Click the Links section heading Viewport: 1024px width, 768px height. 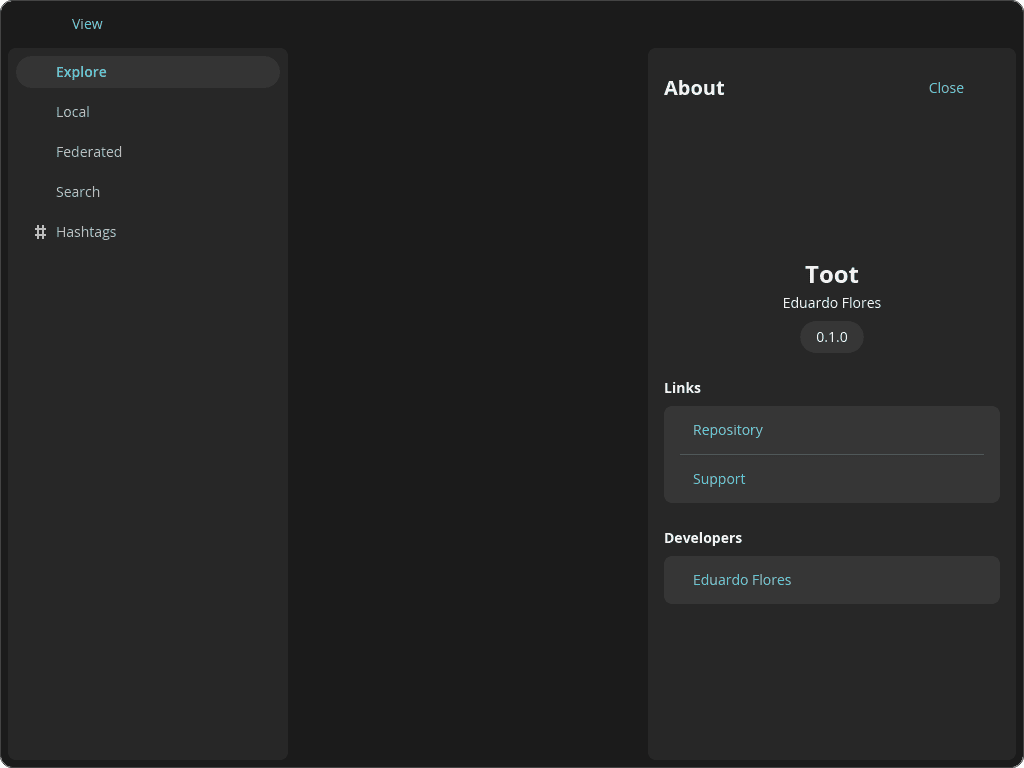pos(682,388)
